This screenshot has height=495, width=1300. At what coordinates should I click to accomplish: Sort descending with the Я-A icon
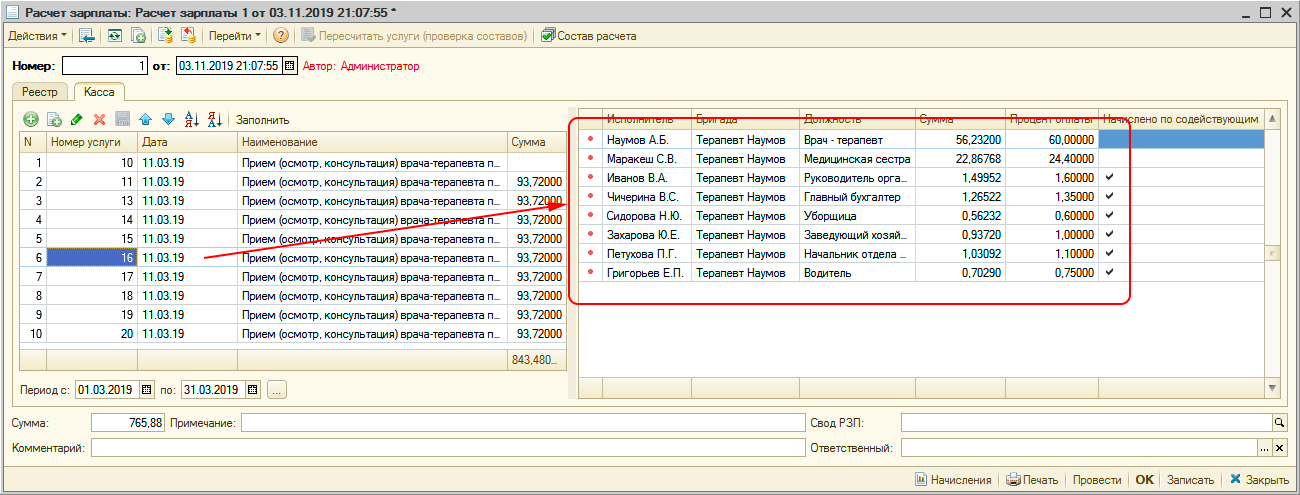click(214, 119)
